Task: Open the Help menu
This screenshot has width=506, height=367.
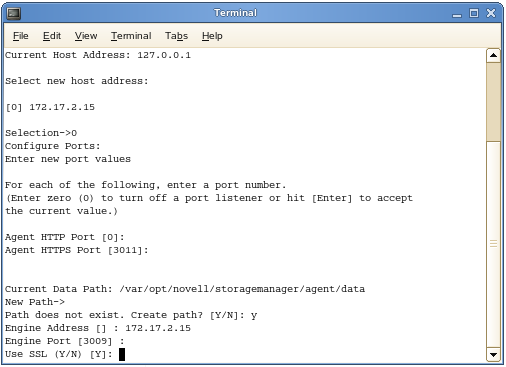Action: coord(212,36)
